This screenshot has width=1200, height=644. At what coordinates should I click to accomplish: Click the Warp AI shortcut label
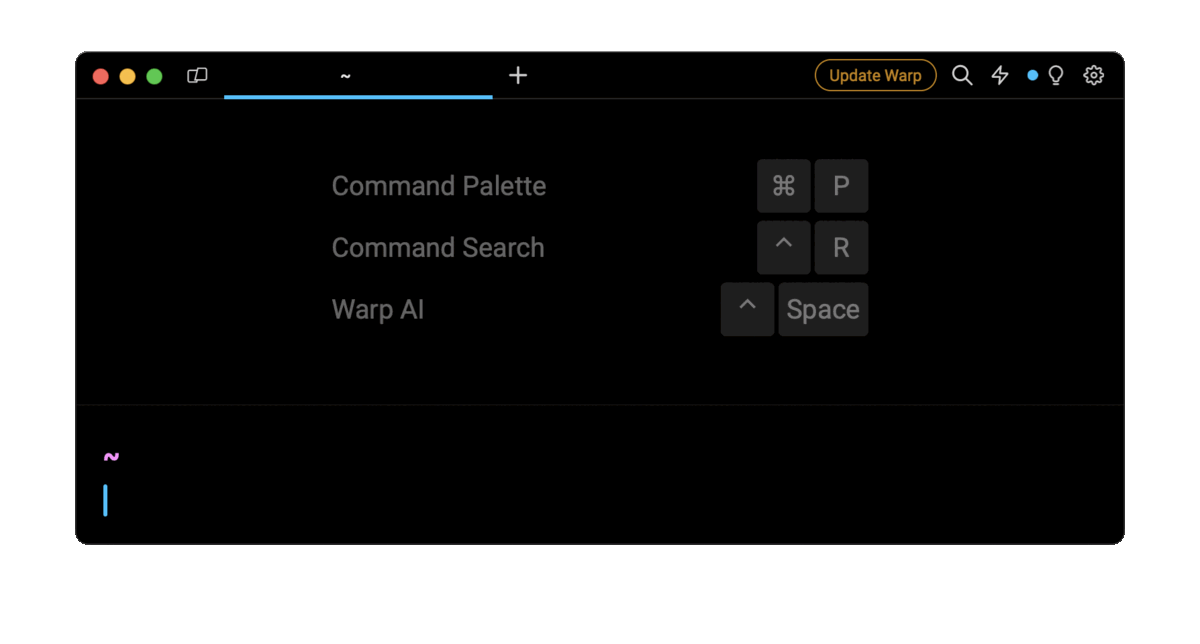(377, 309)
